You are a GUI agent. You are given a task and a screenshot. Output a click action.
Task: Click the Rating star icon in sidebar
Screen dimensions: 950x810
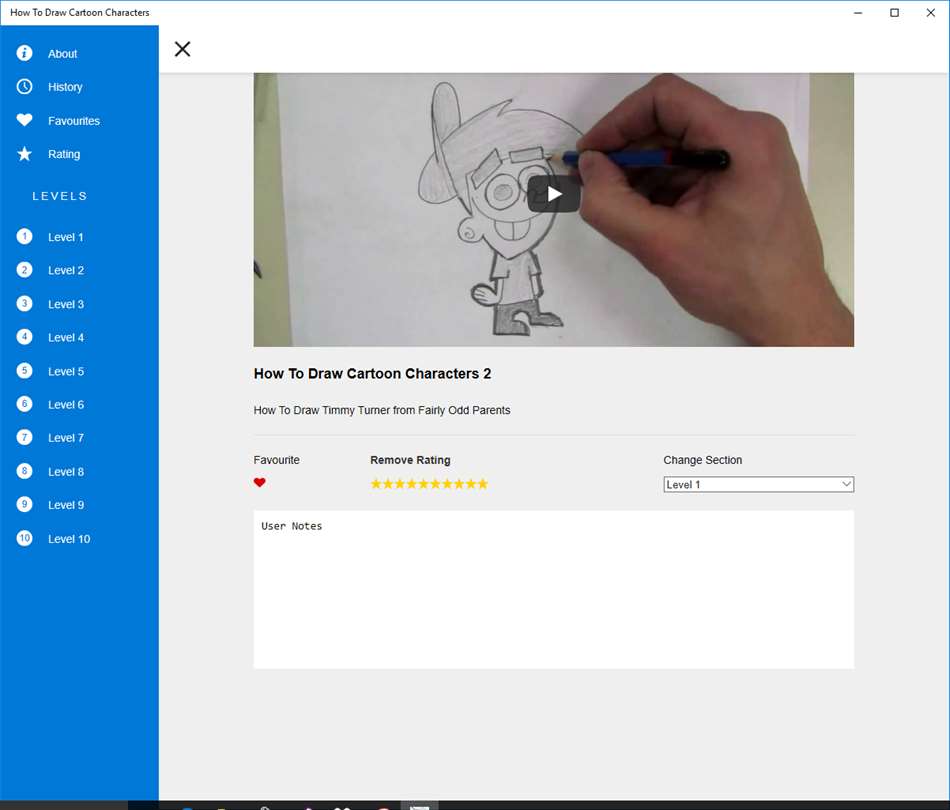click(24, 154)
